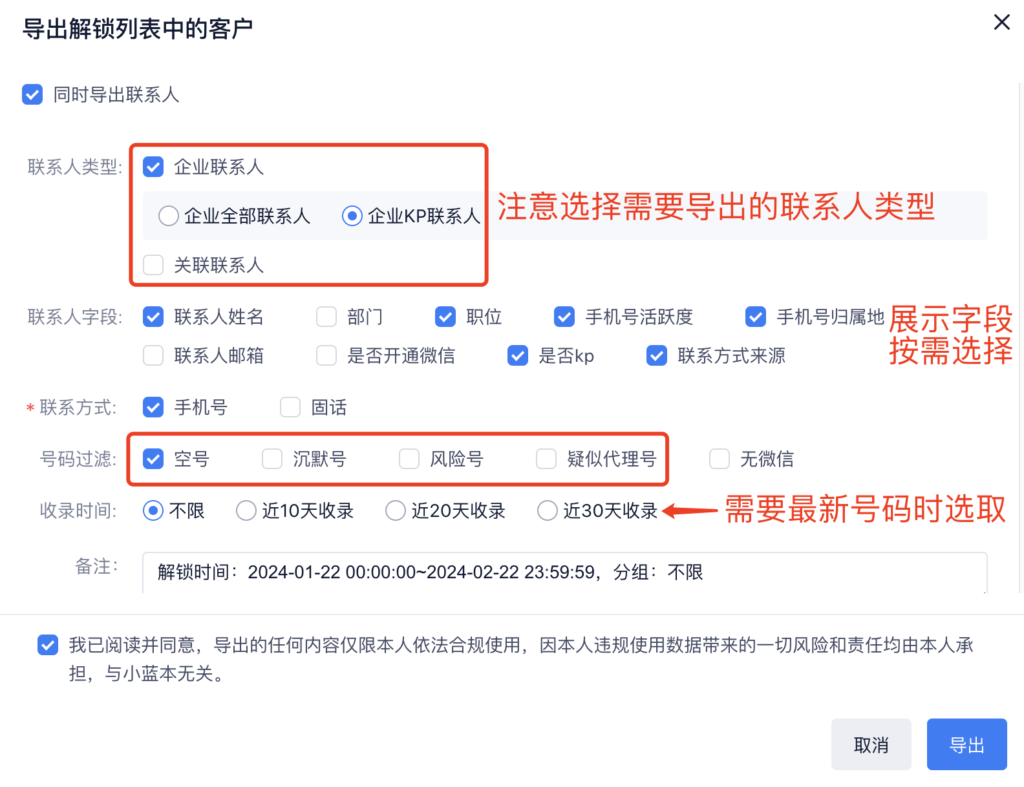Screen dimensions: 1024x787
Task: Enable the 联系人邮箱 field checkbox
Action: 153,355
